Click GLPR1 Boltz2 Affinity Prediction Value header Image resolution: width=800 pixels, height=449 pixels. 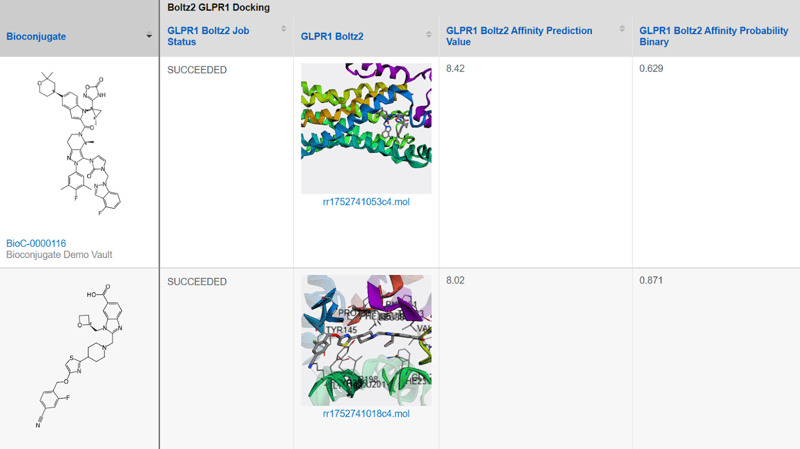pos(519,36)
